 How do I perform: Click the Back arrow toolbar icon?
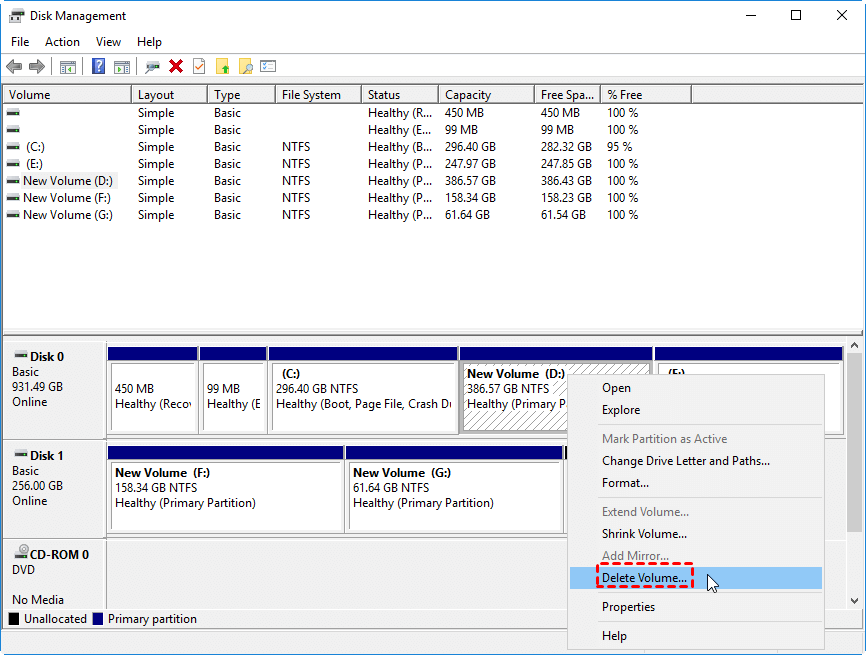[14, 67]
